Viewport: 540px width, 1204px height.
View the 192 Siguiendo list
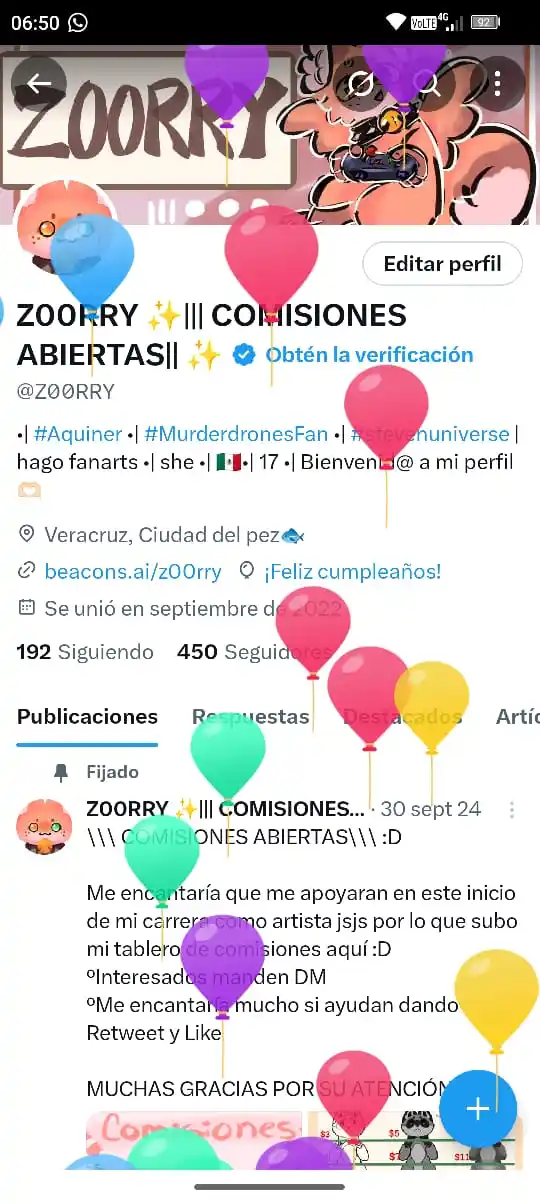point(85,652)
